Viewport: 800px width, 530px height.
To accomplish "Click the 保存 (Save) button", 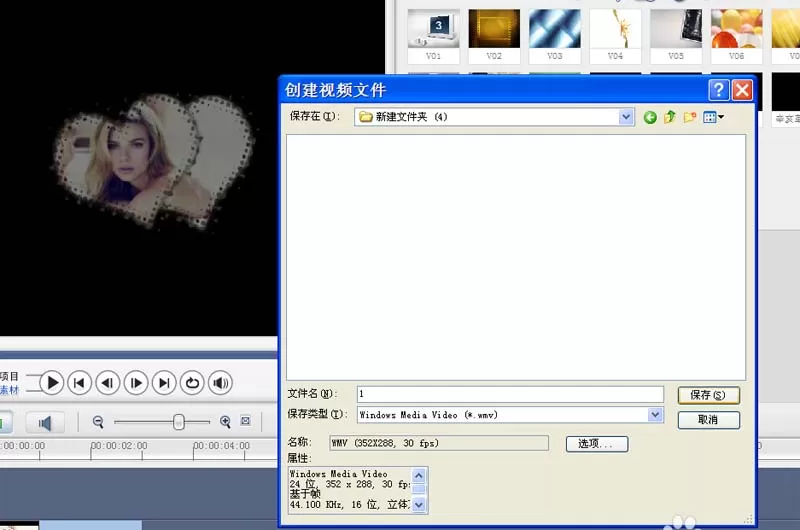I will [x=708, y=395].
